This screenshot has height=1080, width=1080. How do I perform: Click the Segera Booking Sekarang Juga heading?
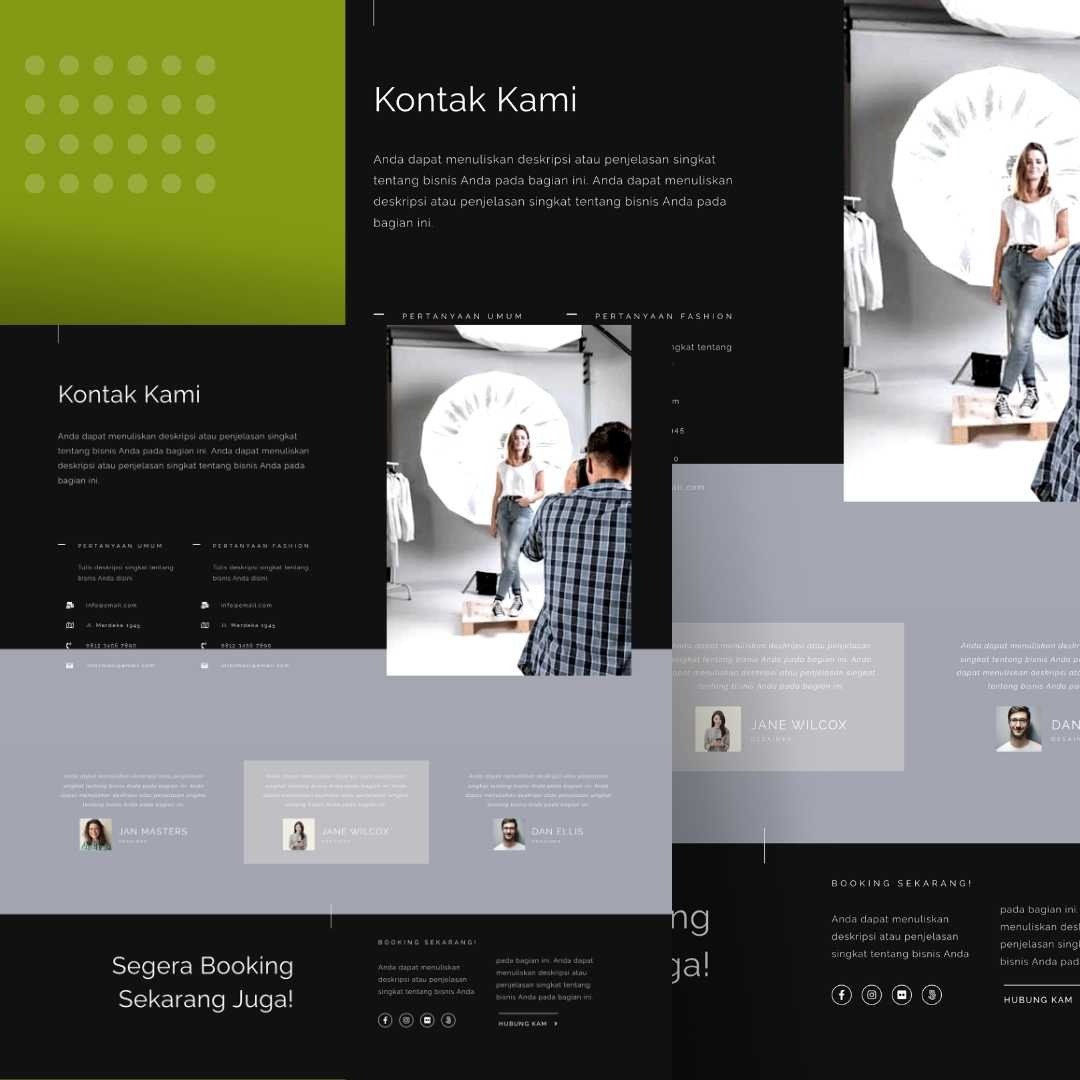coord(203,982)
